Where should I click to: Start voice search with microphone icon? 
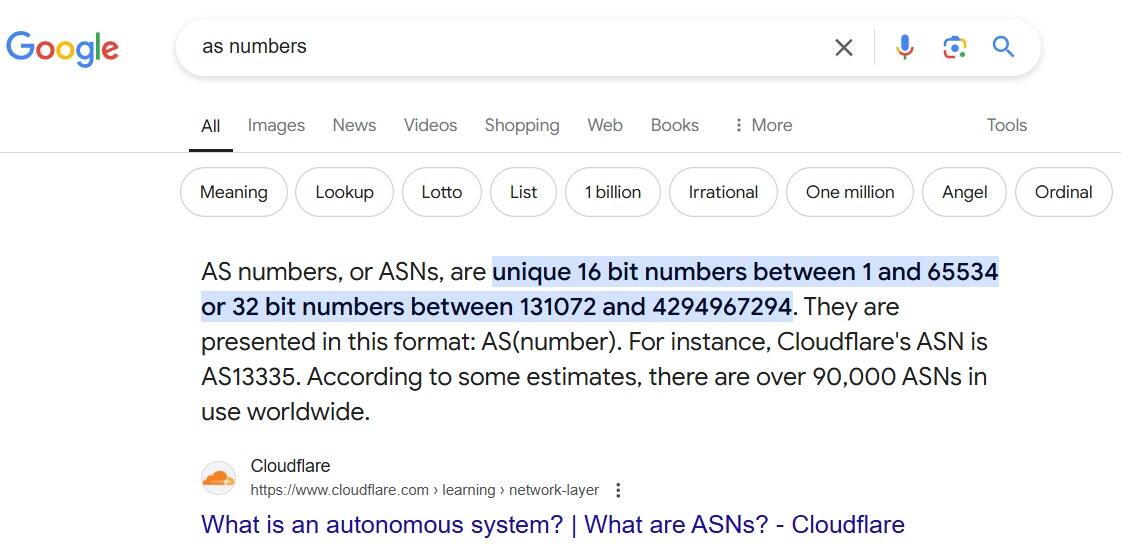tap(904, 47)
